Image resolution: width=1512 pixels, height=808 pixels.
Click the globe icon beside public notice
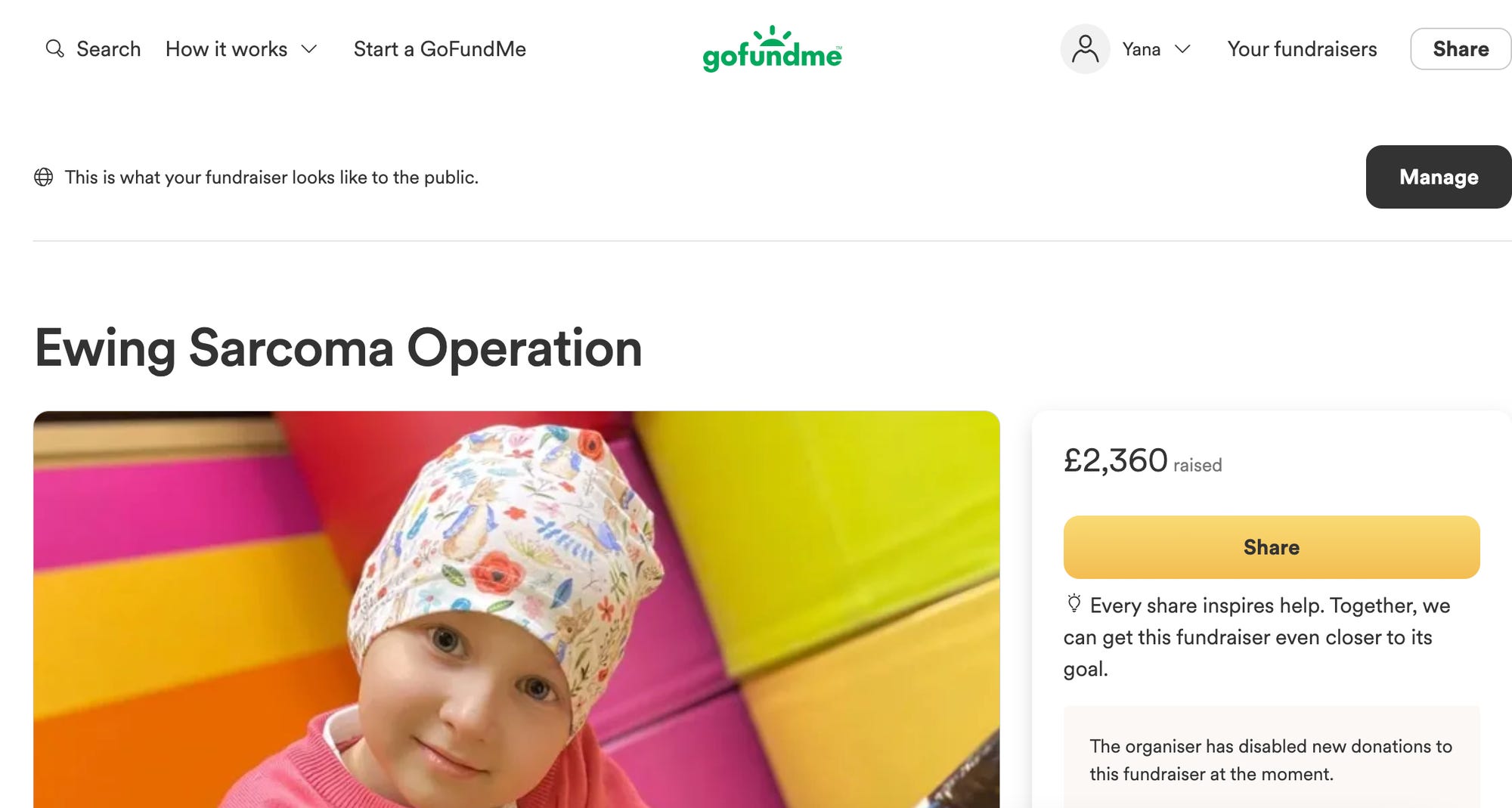pyautogui.click(x=44, y=177)
